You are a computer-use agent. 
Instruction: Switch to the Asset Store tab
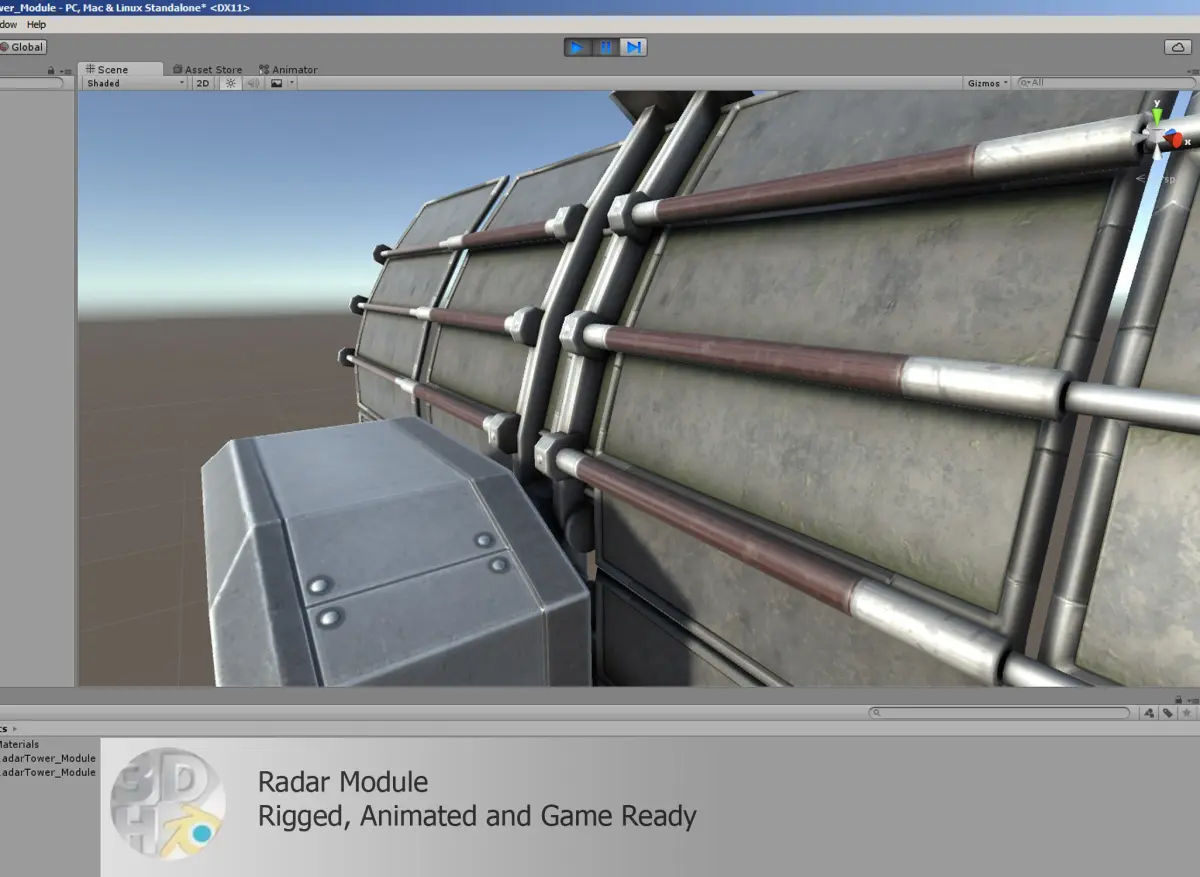[208, 69]
